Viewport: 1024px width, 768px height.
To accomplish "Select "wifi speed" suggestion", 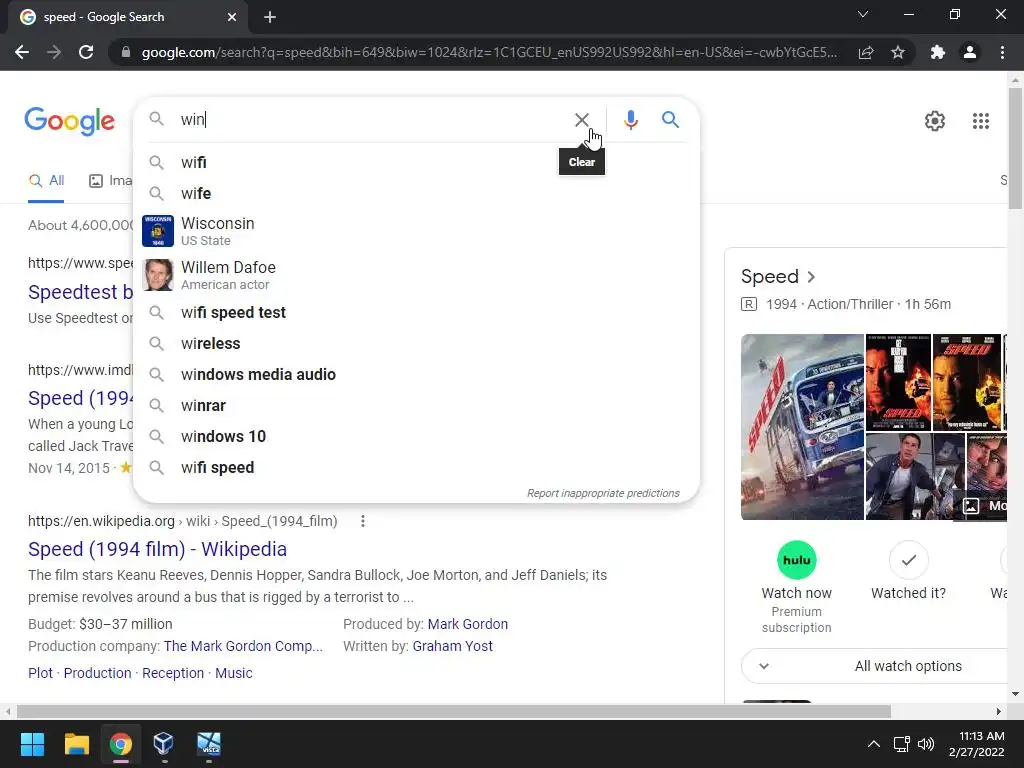I will (x=416, y=468).
